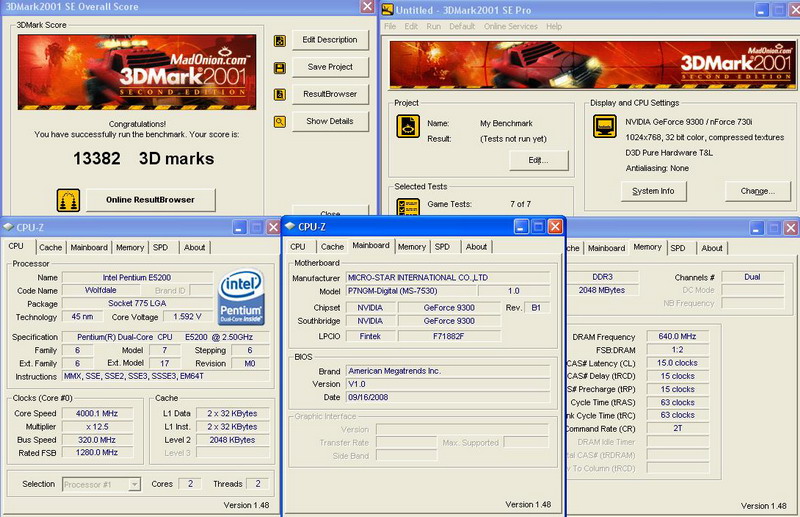Viewport: 800px width, 517px height.
Task: Open the Edit menu in 3DMark2001
Action: (411, 26)
